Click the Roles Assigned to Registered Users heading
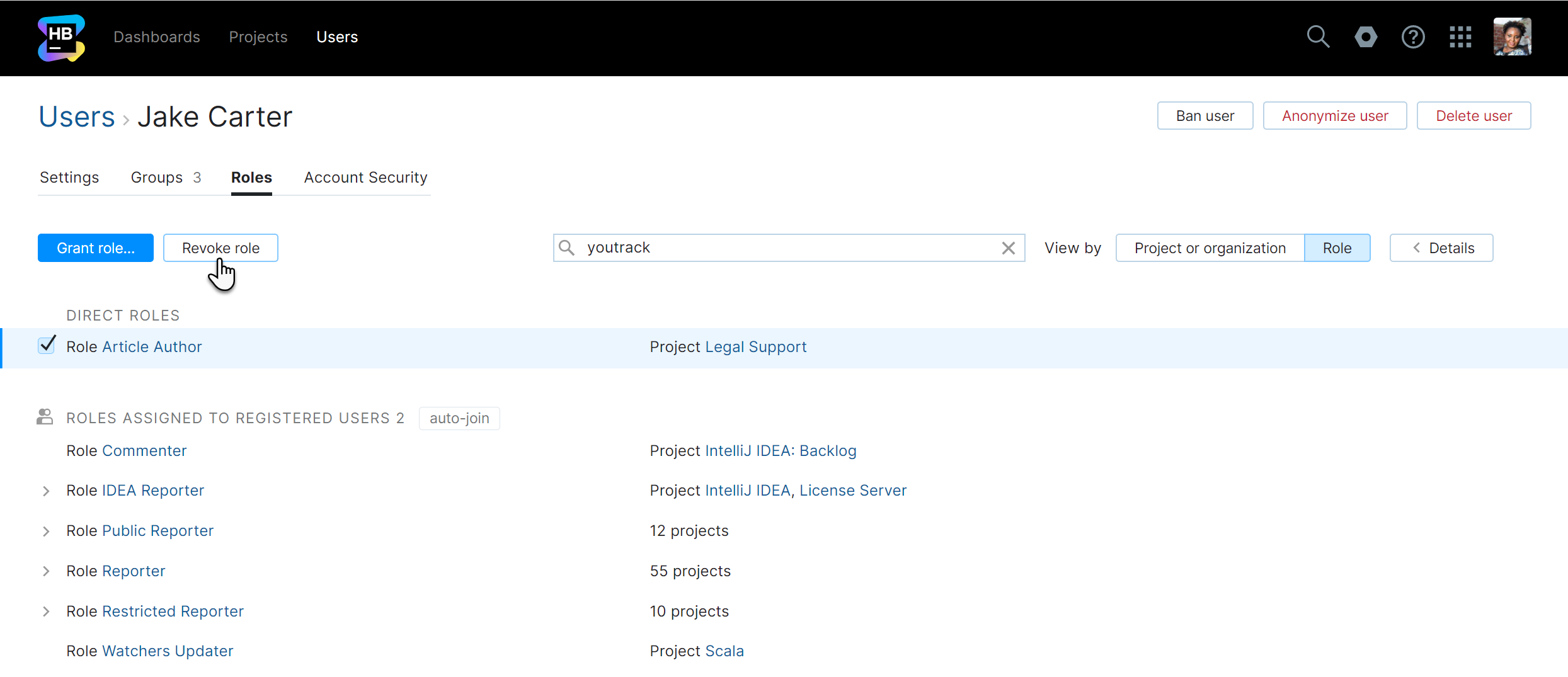The height and width of the screenshot is (677, 1568). click(235, 418)
